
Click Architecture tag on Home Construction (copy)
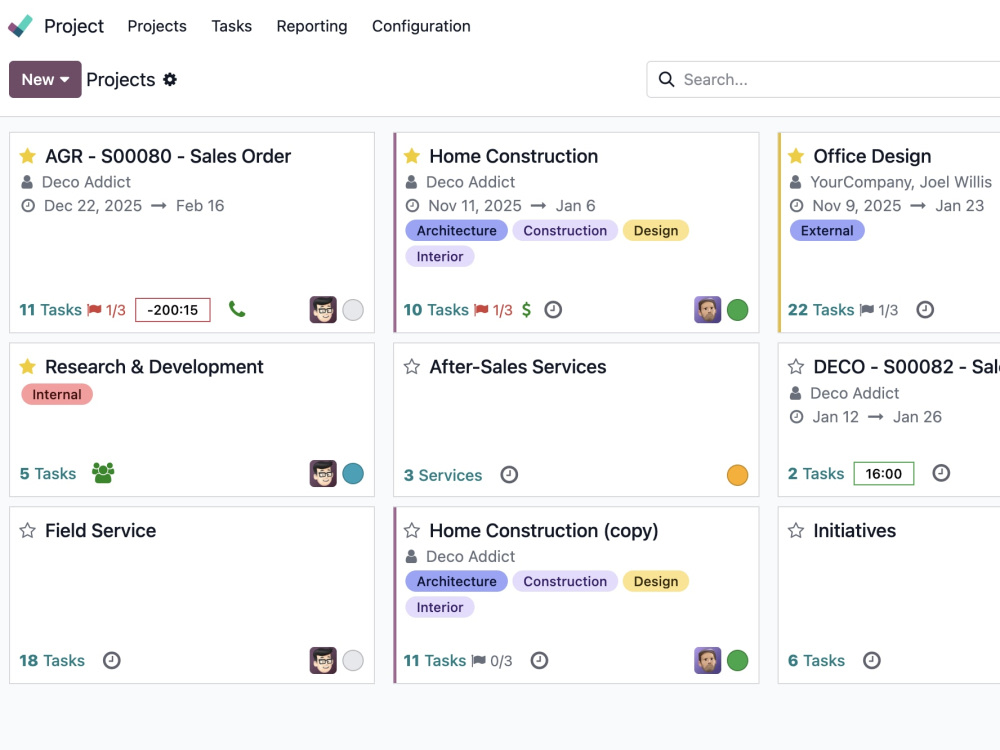457,581
